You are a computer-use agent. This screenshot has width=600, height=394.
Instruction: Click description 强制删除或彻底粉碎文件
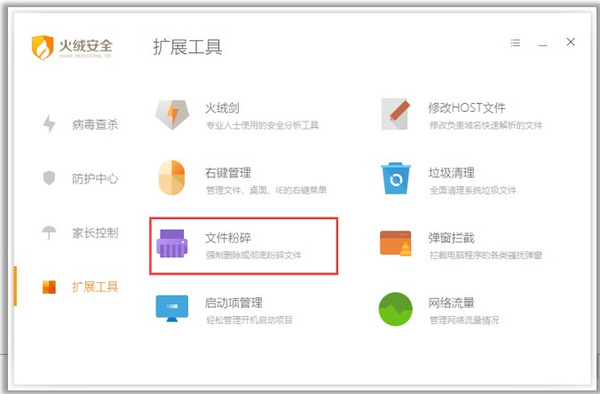(x=254, y=255)
